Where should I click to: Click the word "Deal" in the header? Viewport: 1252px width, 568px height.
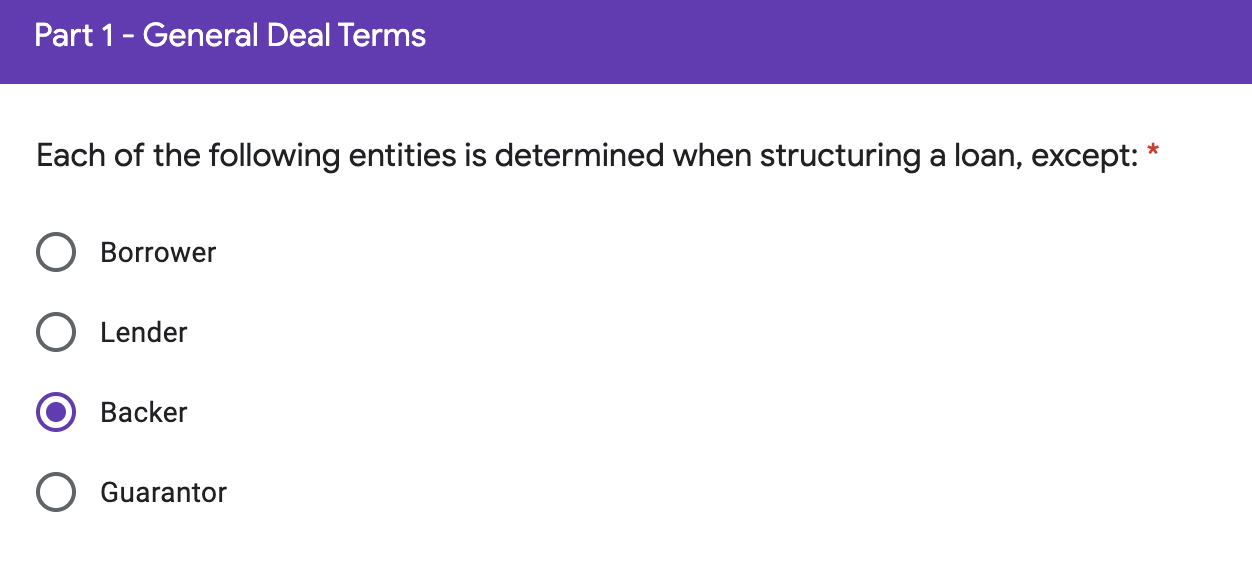(x=298, y=36)
